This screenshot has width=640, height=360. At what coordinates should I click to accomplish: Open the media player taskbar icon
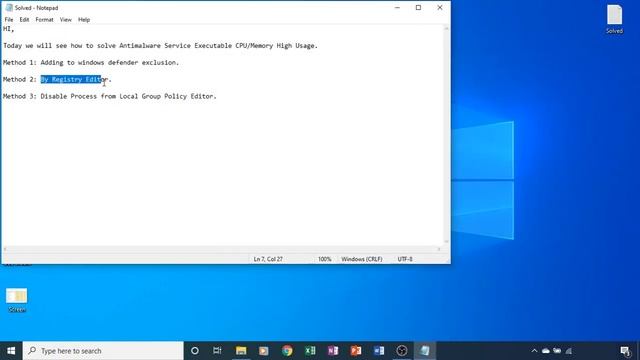tap(264, 351)
